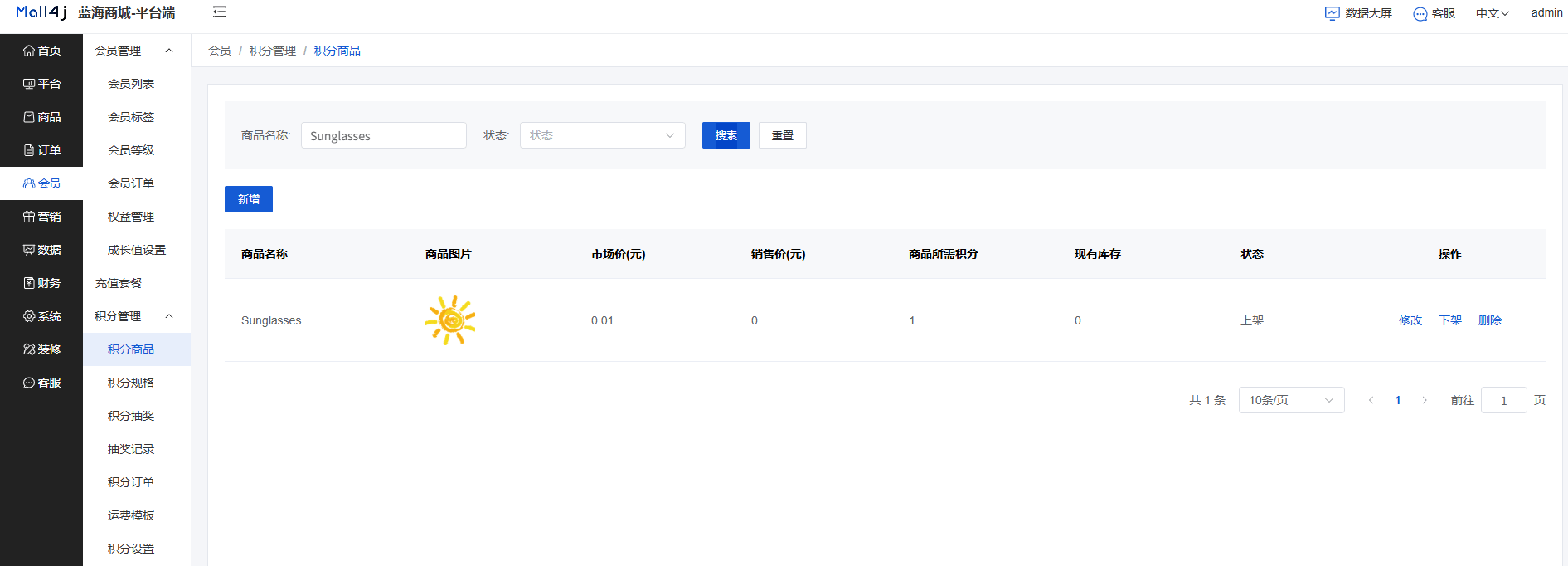Click the 销售价(元) column header
Image resolution: width=1568 pixels, height=566 pixels.
[779, 254]
